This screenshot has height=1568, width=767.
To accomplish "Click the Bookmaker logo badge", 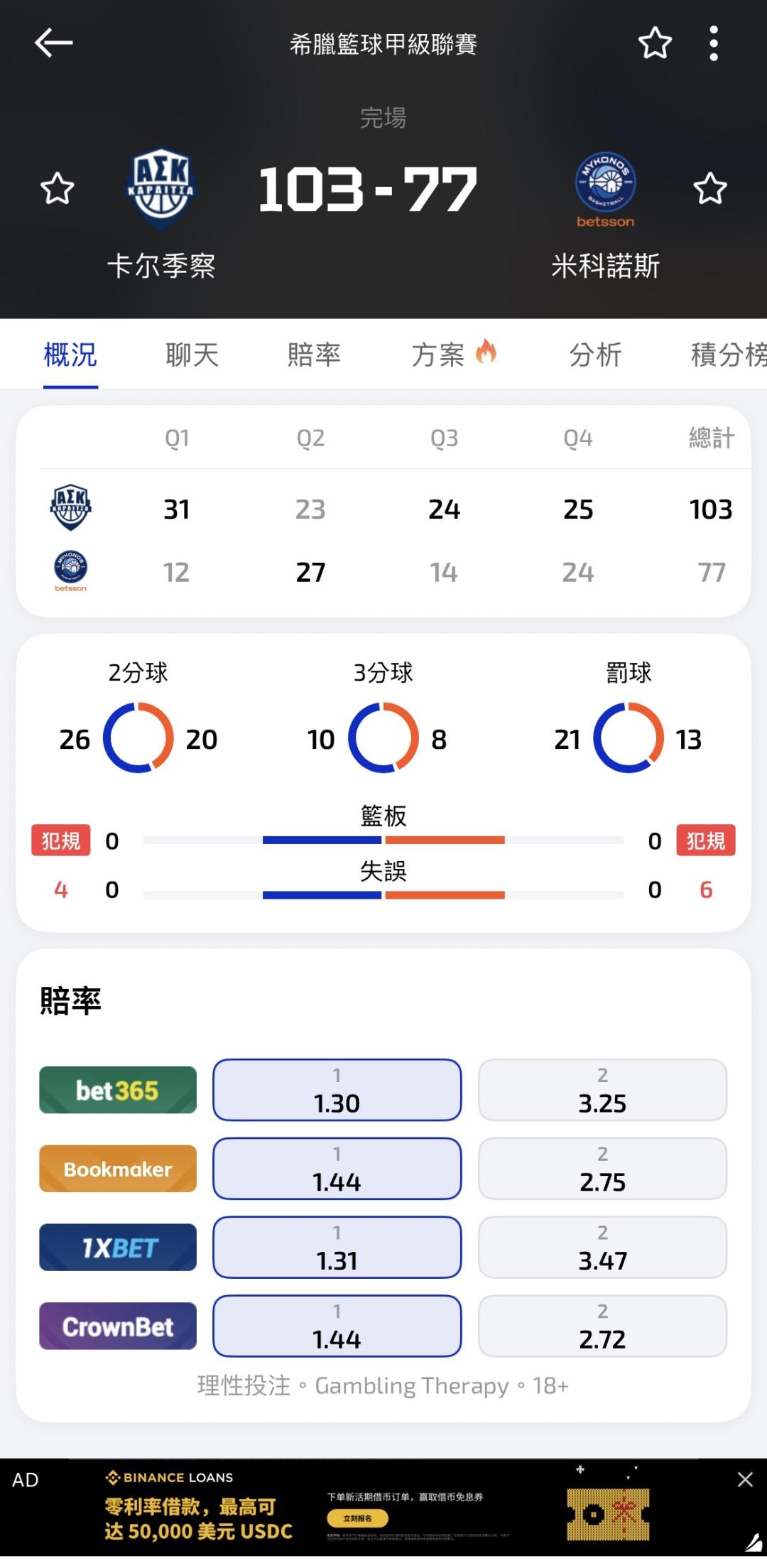I will (x=118, y=1169).
